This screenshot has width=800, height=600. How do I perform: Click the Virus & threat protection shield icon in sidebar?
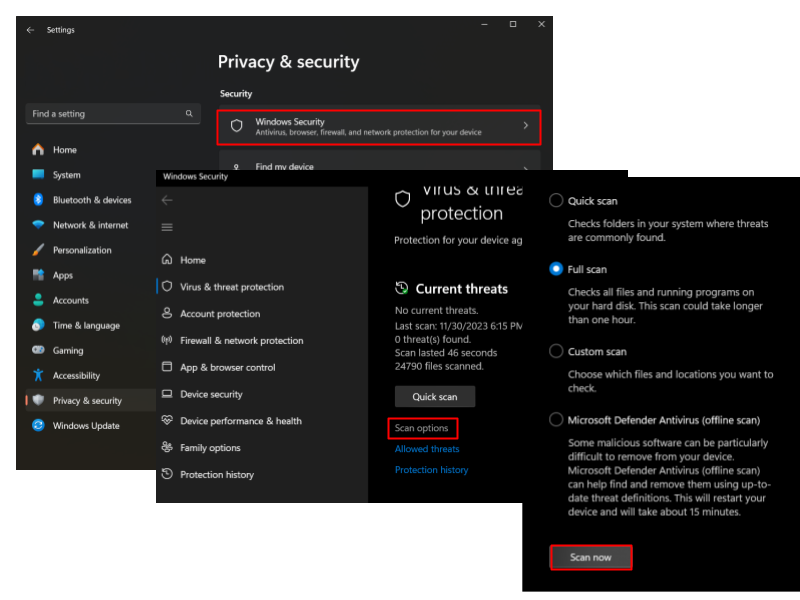click(x=167, y=286)
